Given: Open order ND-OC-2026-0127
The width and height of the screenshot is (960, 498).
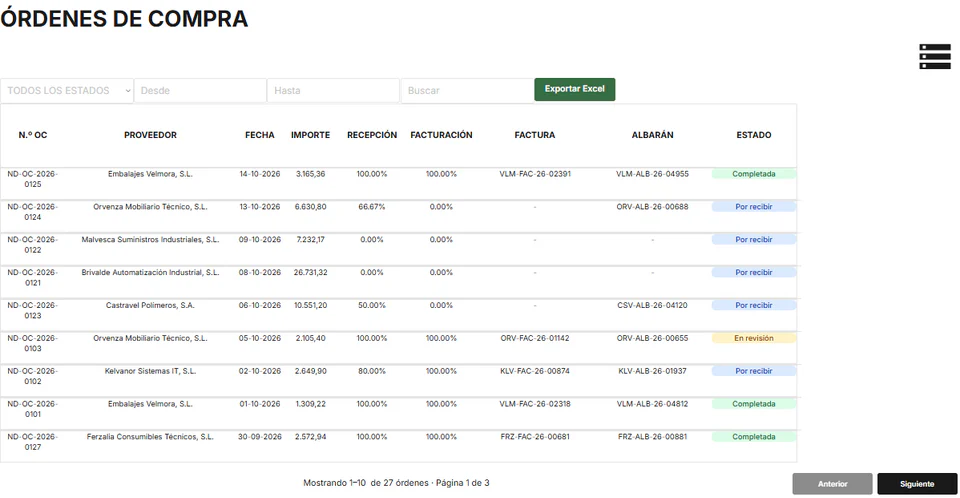Looking at the screenshot, I should click(x=33, y=442).
